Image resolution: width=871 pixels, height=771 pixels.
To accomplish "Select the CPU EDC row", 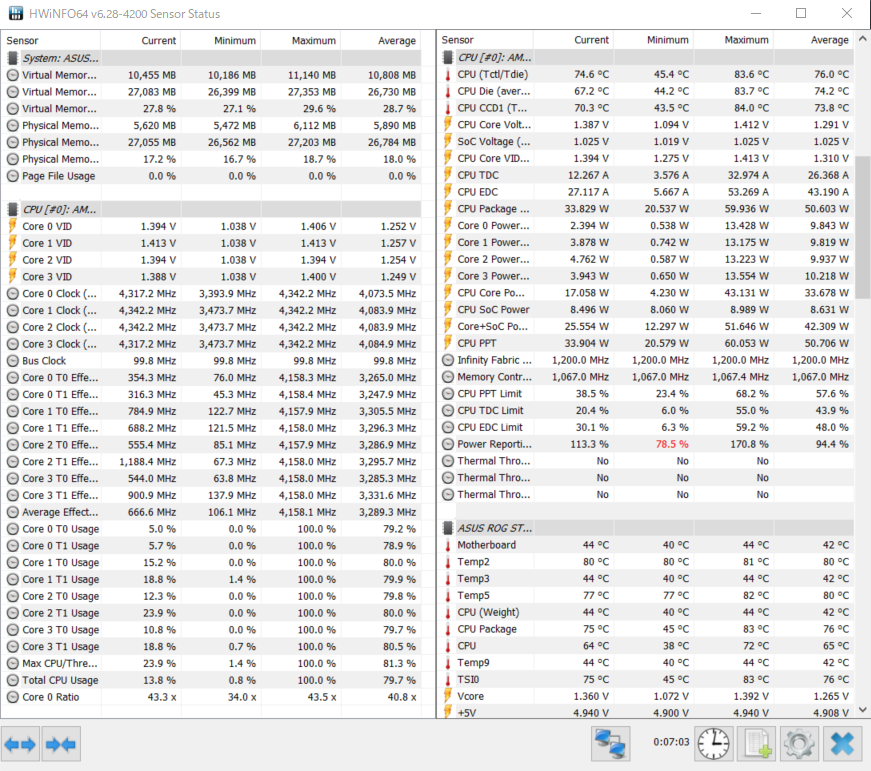I will [645, 192].
